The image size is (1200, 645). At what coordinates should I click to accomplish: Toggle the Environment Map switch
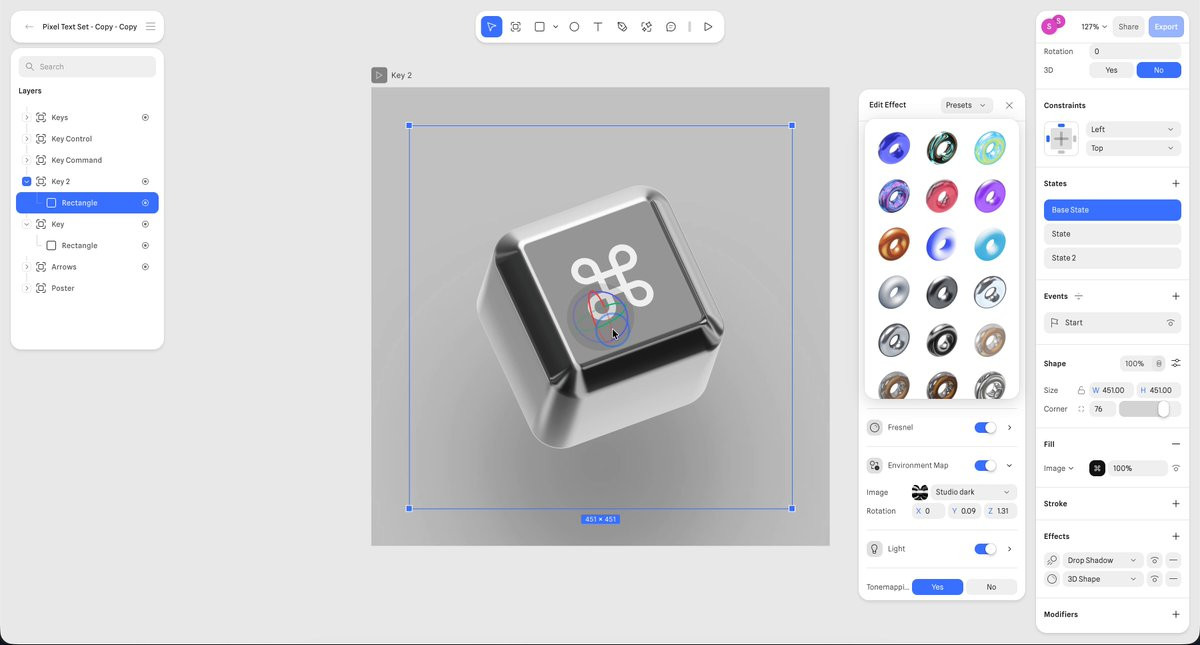tap(985, 465)
